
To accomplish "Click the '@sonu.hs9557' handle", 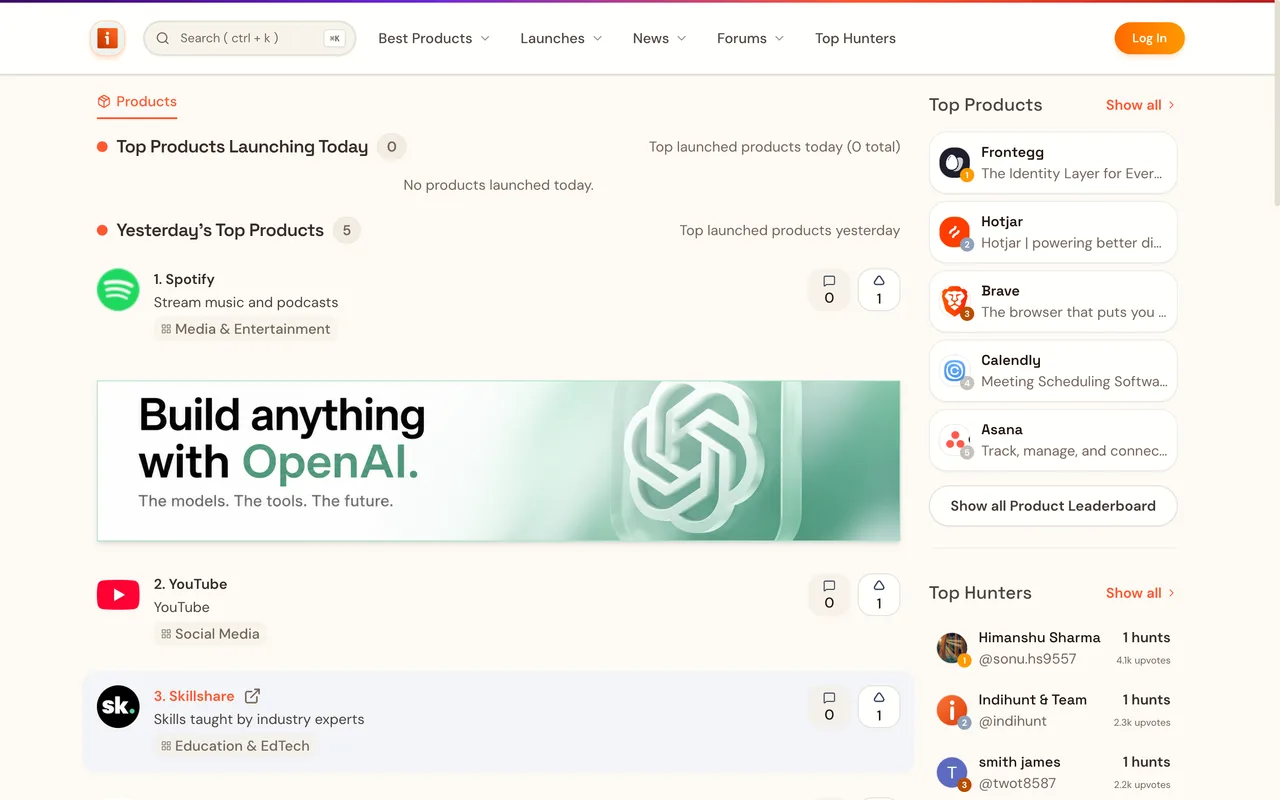I will [1027, 659].
